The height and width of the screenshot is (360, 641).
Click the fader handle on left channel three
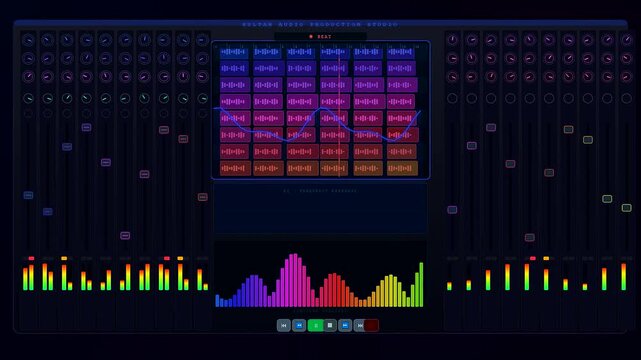pos(67,147)
